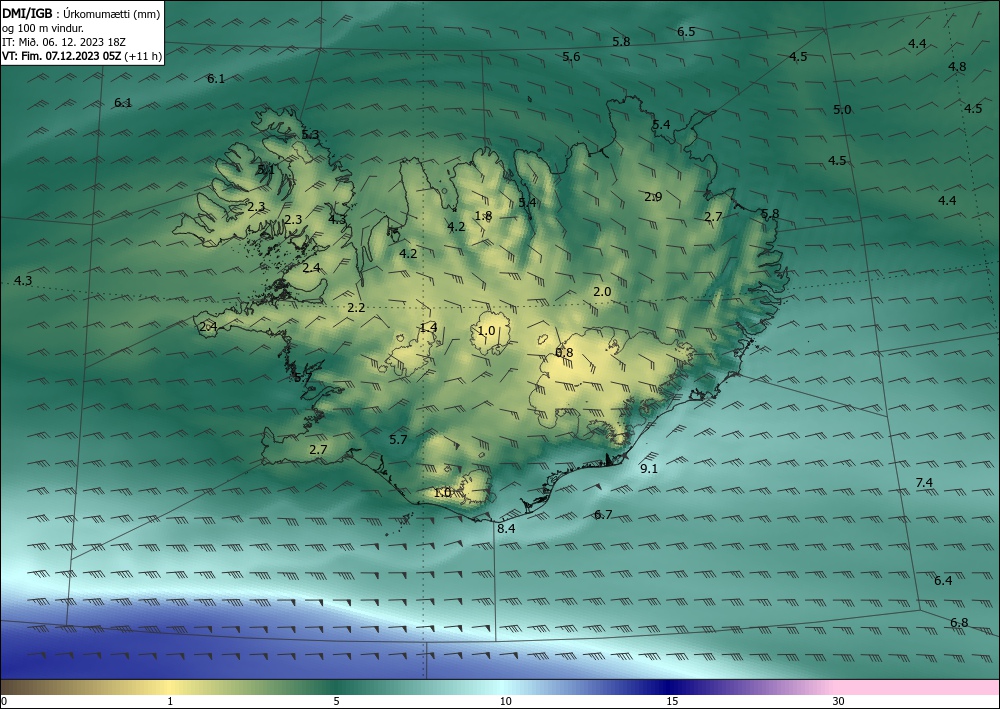The height and width of the screenshot is (709, 1000).
Task: Click the header line 'DMI/IGB : Úrkomumætti (mm)'
Action: (81, 14)
